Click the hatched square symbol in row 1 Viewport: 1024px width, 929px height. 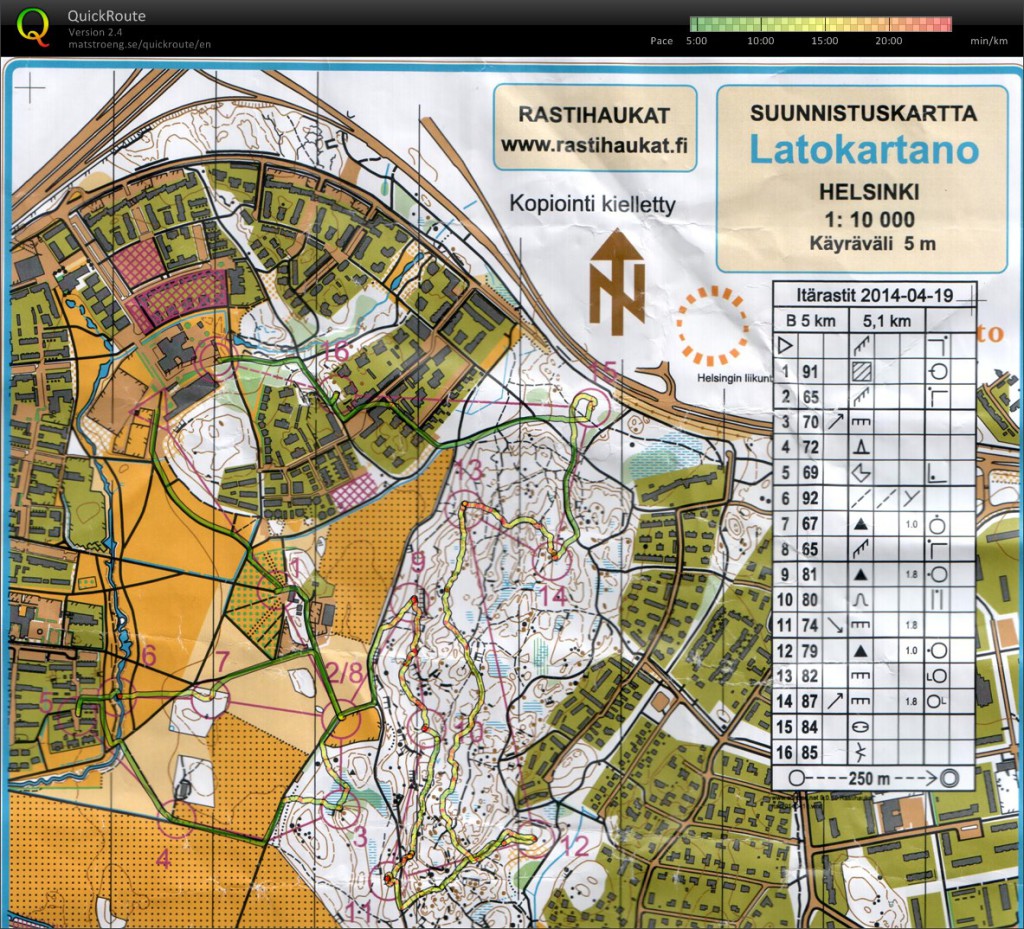point(861,371)
